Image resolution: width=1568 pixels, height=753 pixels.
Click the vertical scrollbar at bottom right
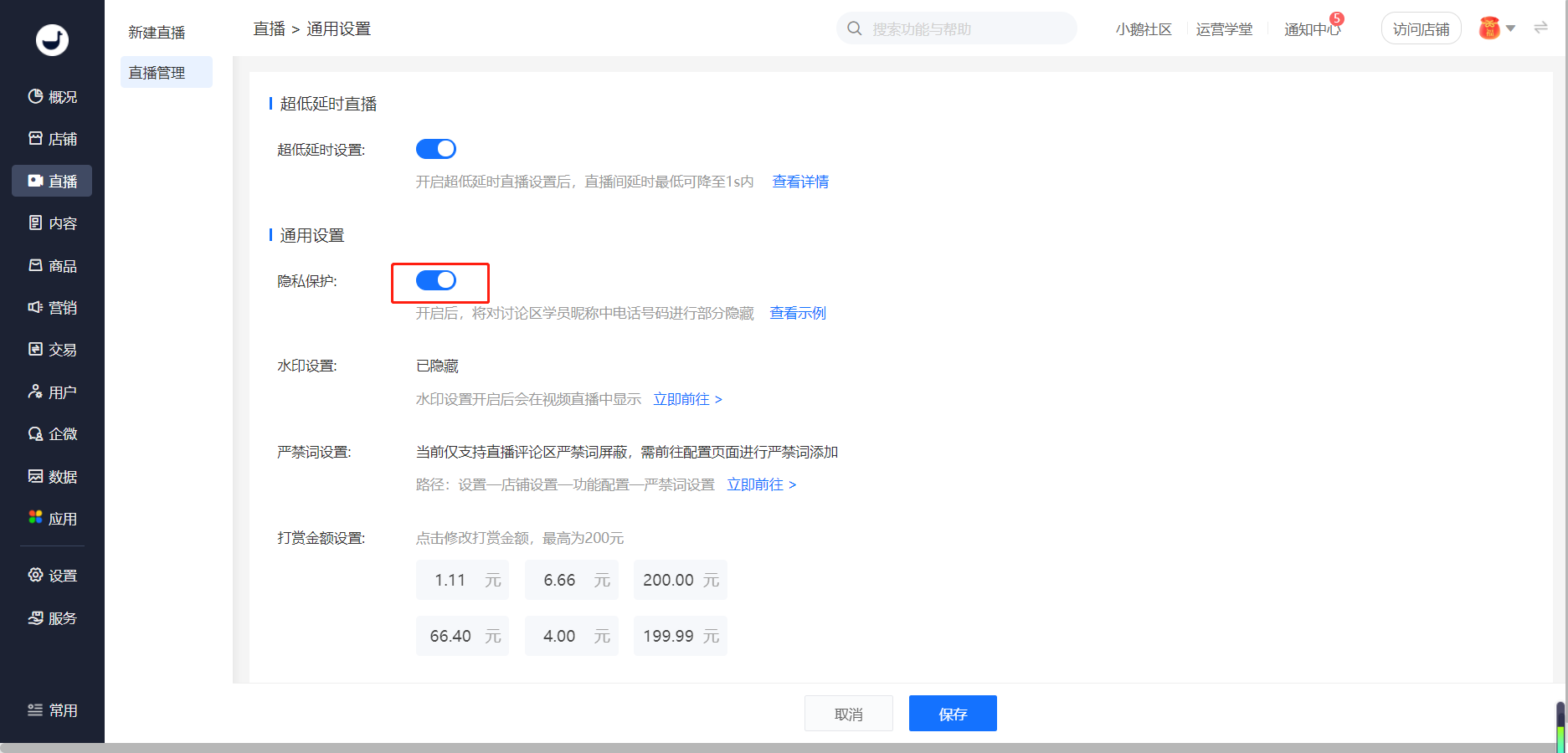click(x=1560, y=726)
